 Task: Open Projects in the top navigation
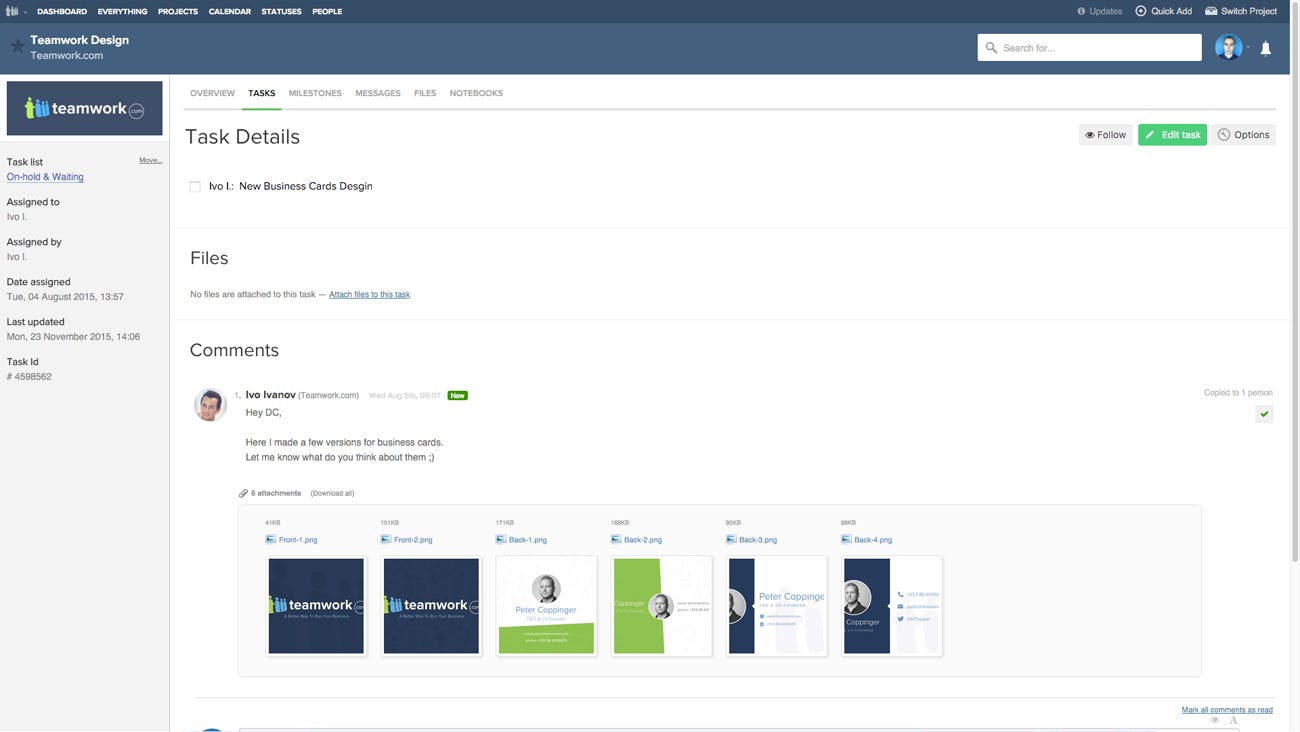178,11
